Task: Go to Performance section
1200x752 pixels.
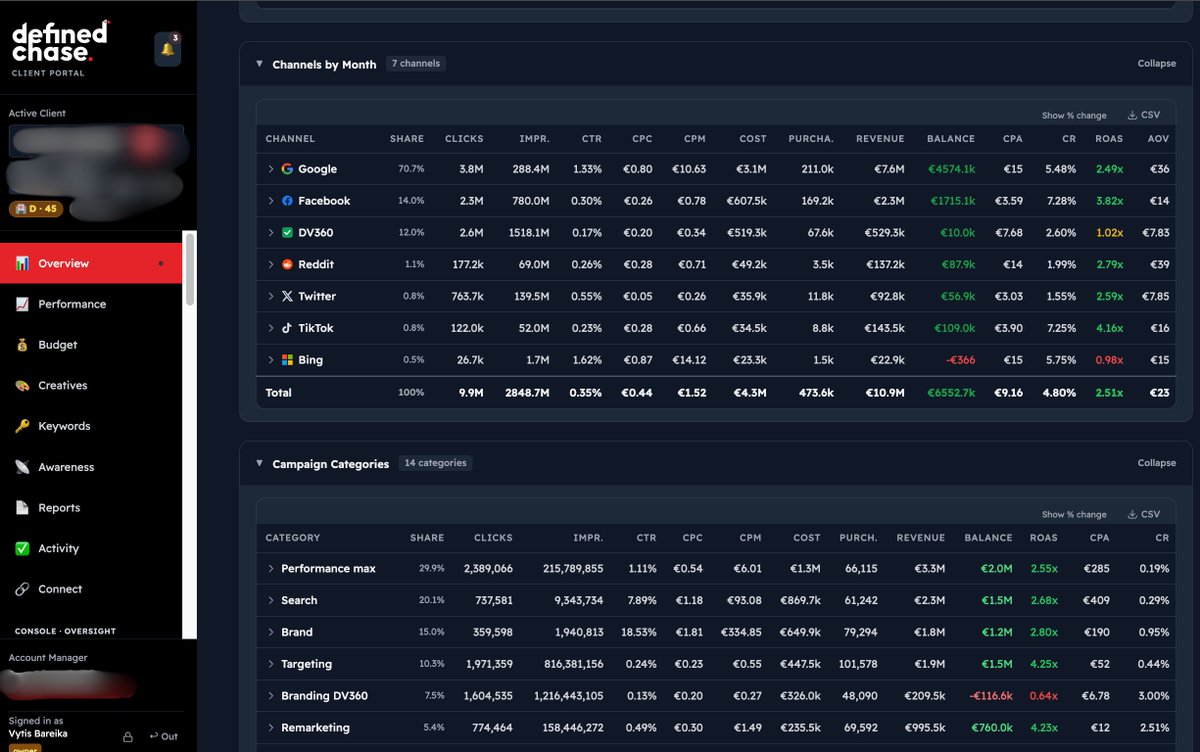Action: [91, 304]
